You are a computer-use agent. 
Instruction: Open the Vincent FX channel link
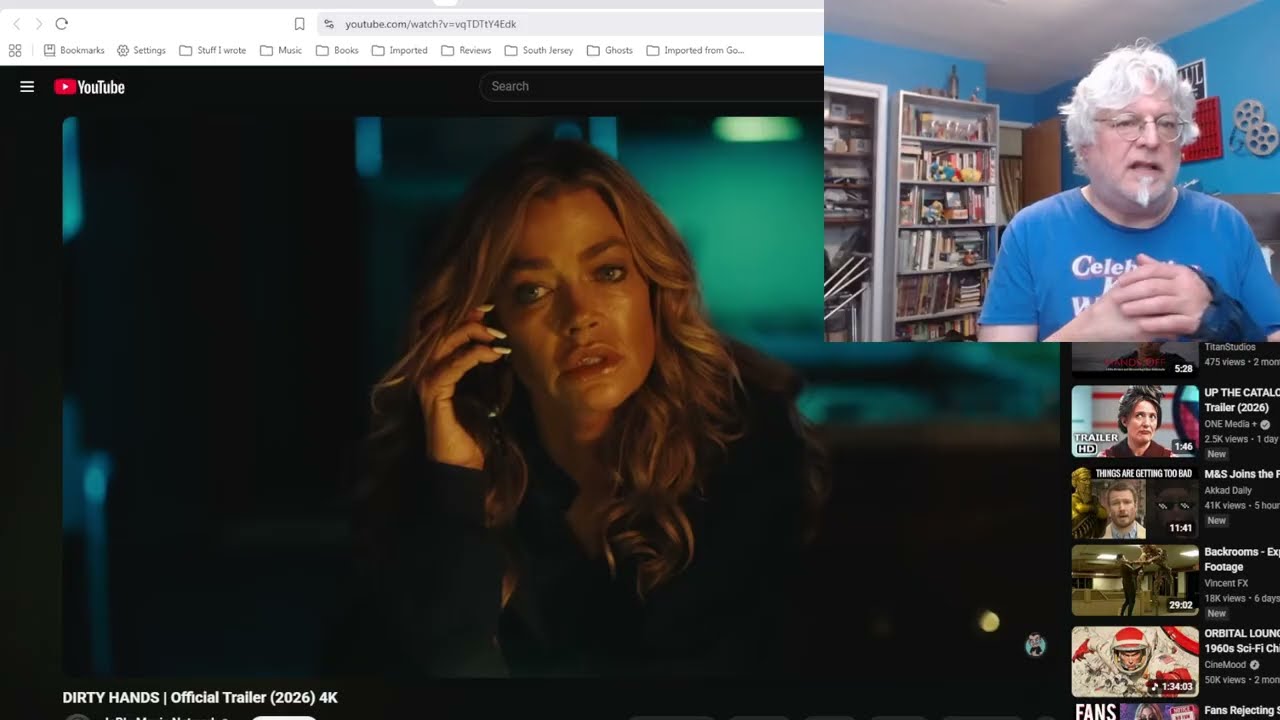coord(1226,583)
